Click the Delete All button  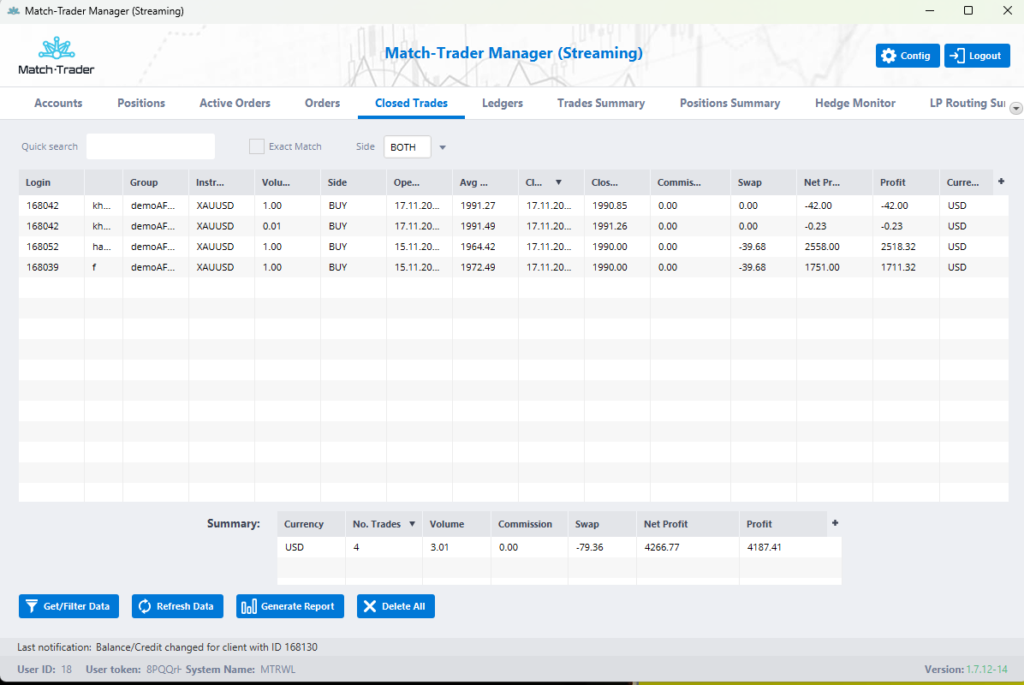point(396,606)
